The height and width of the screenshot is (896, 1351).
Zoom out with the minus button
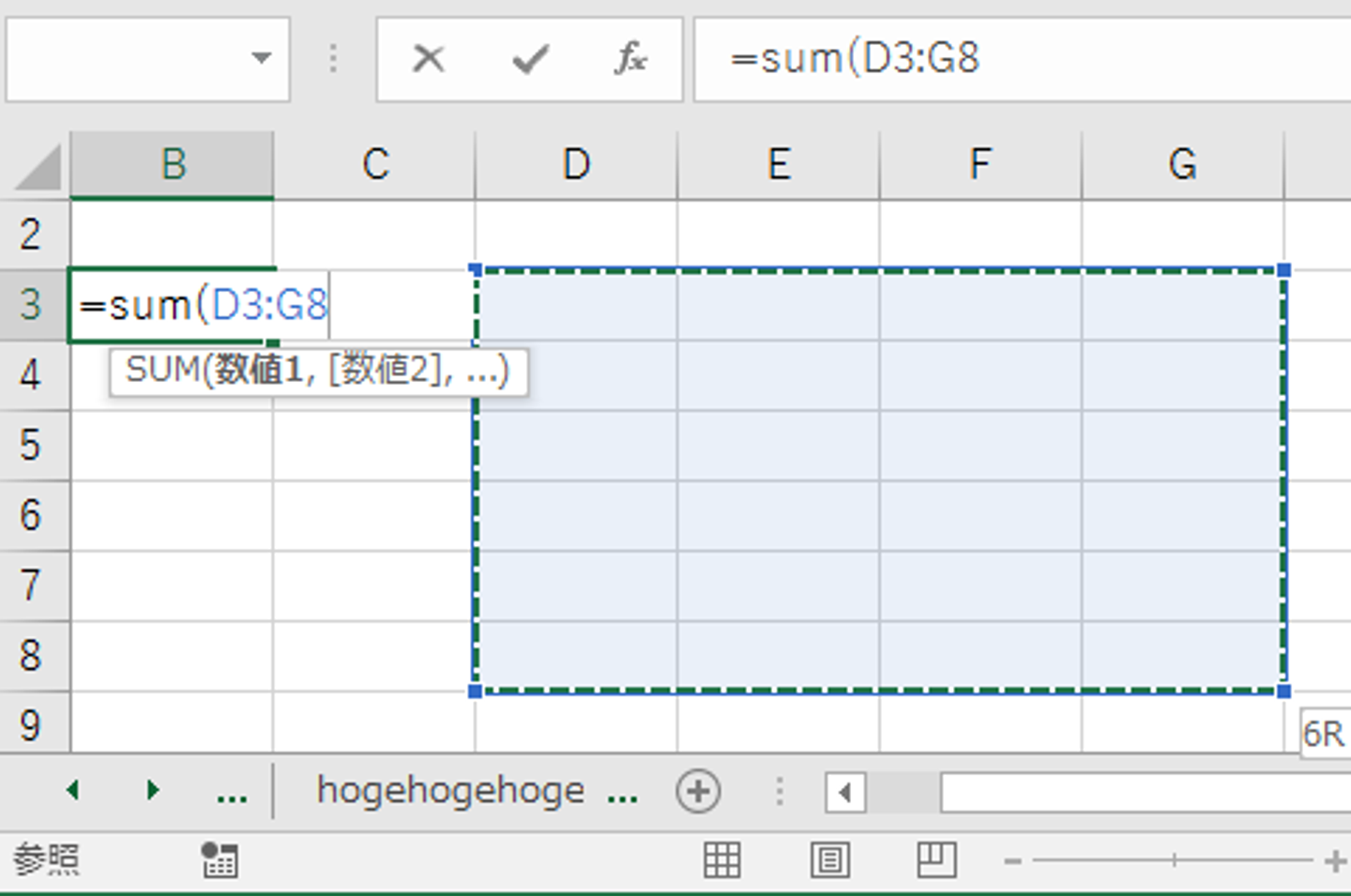1012,859
